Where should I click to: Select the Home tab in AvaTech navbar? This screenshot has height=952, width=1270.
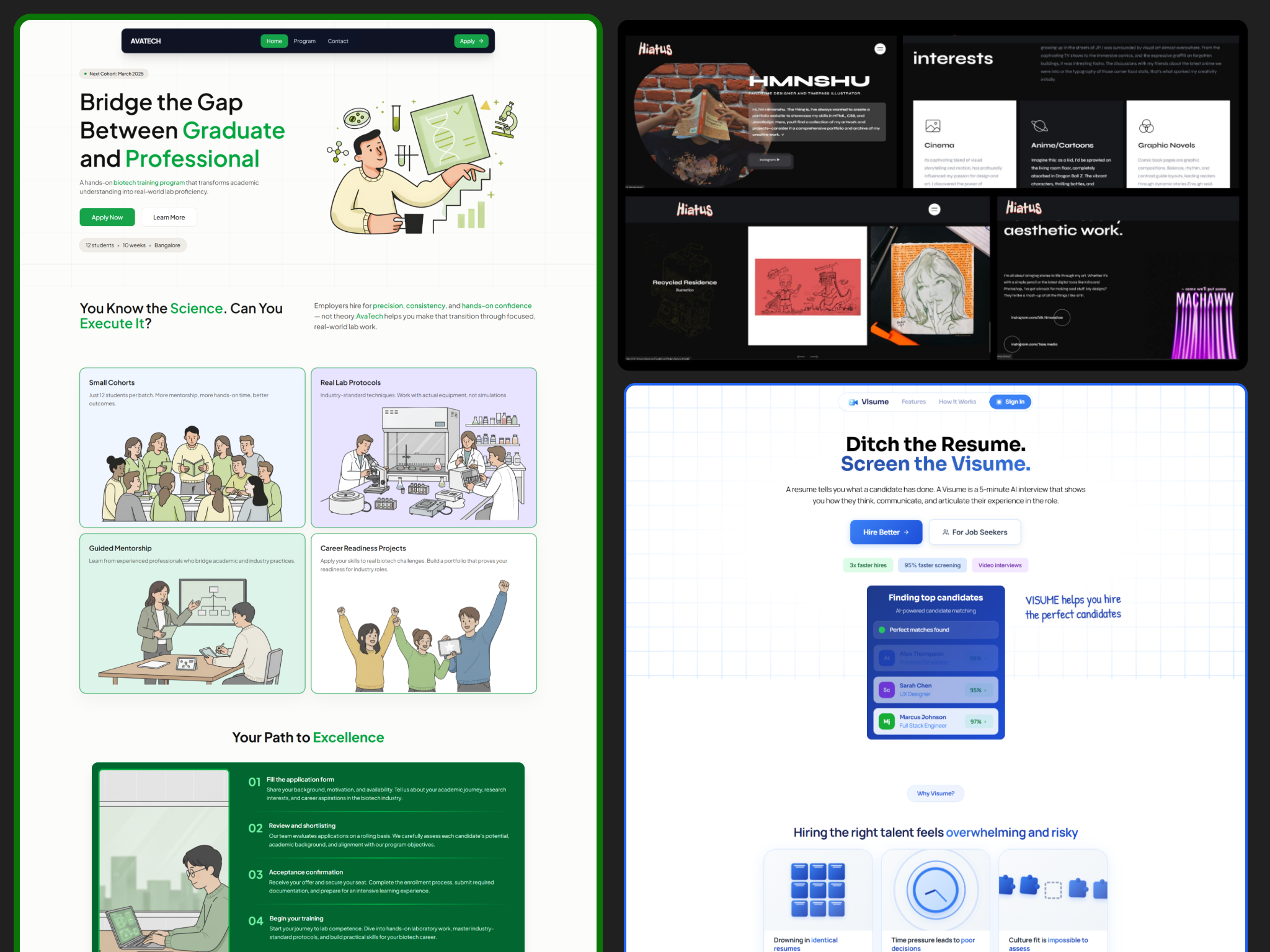[274, 41]
